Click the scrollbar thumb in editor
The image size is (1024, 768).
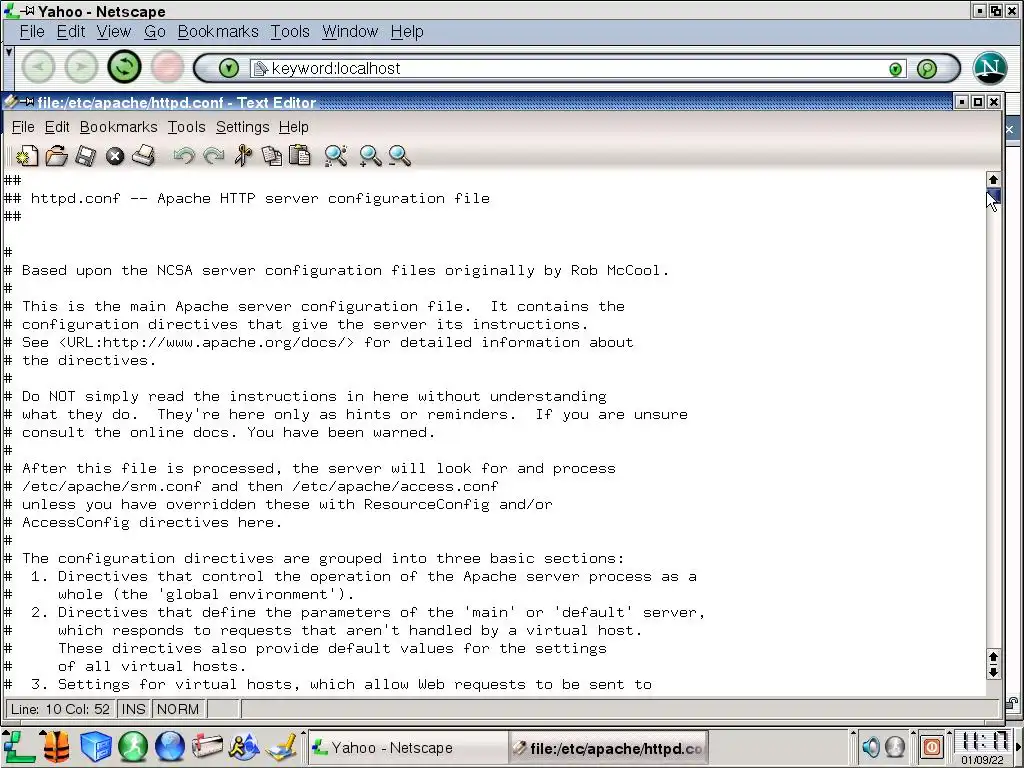[993, 197]
